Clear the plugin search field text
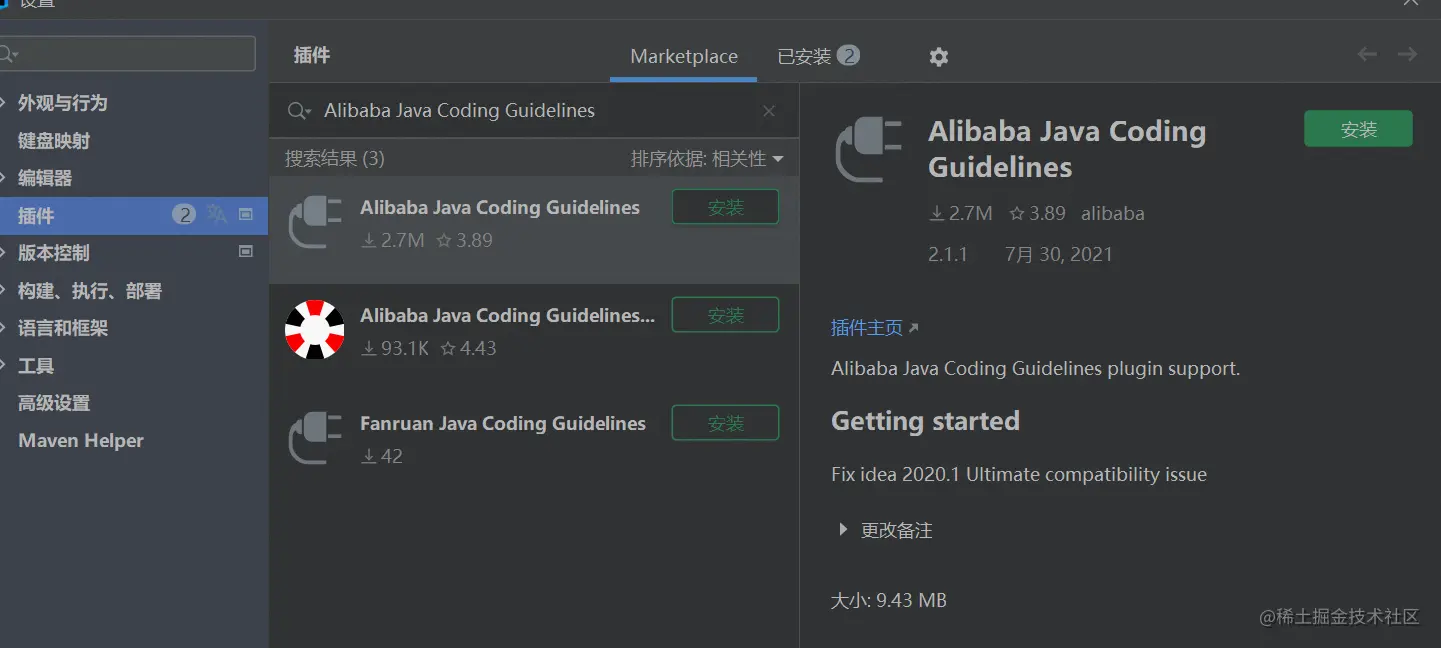This screenshot has width=1441, height=648. point(769,111)
